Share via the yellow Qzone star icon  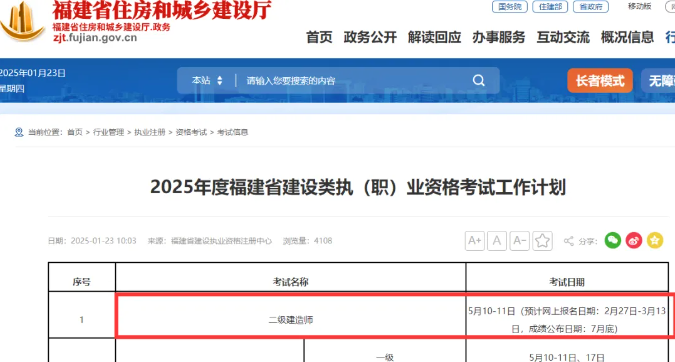pos(655,240)
